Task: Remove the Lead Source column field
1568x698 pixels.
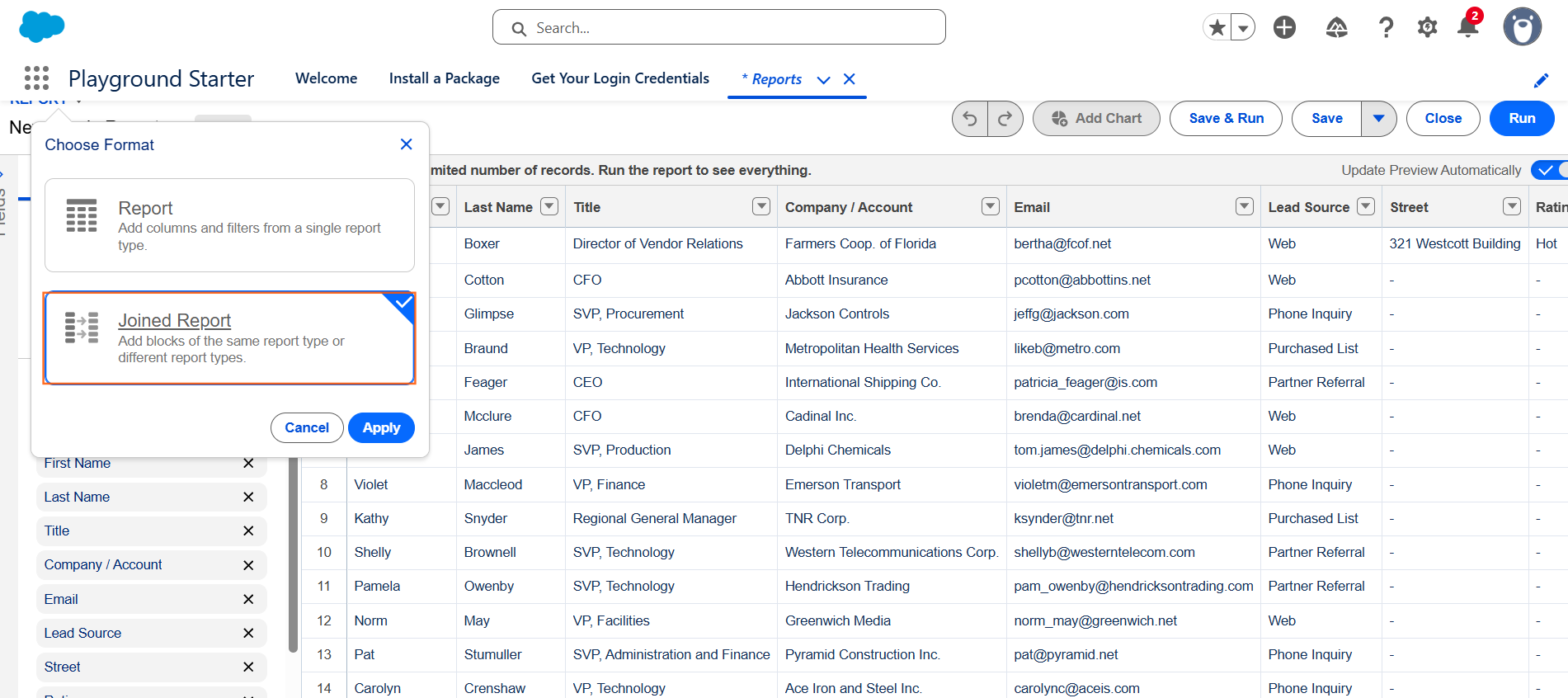Action: [x=248, y=634]
